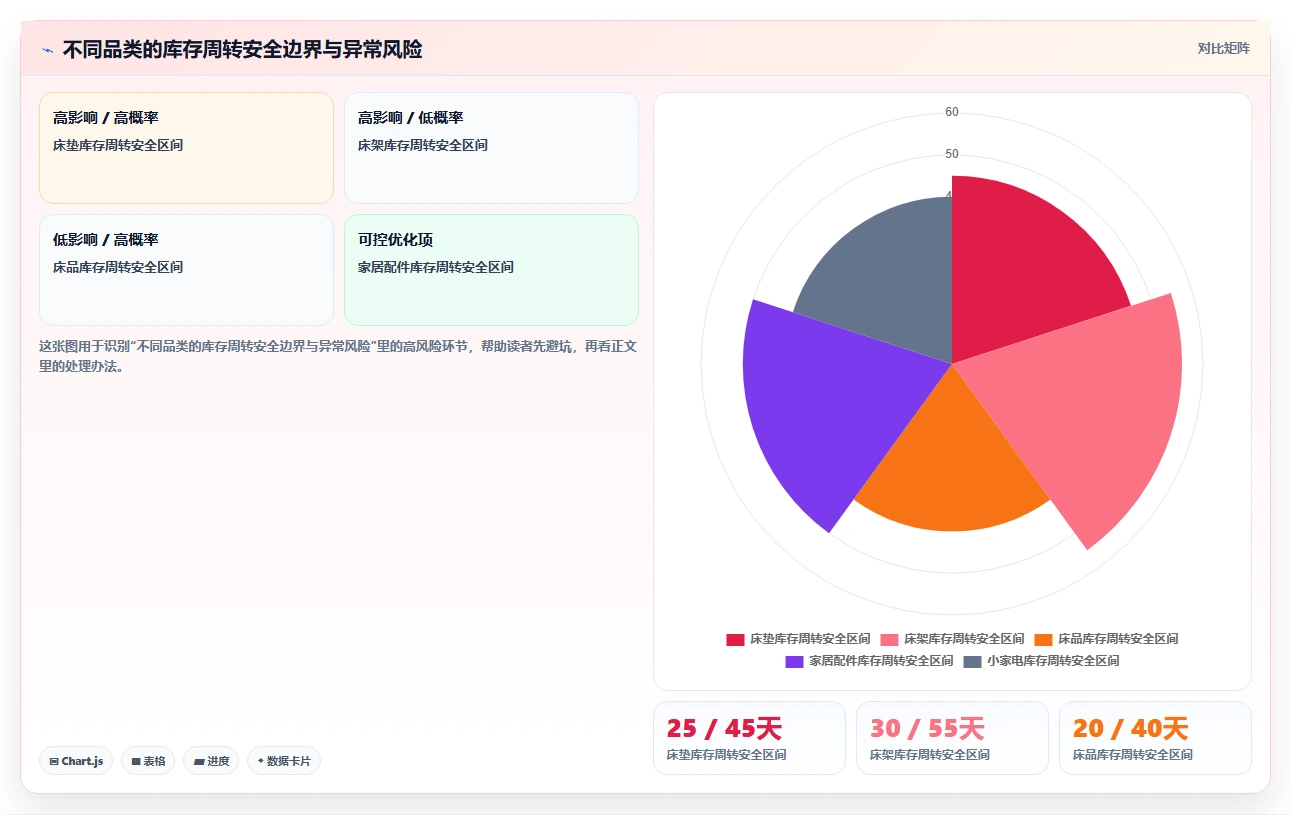Select the 高影响 / 低概率 matrix card

pos(491,148)
